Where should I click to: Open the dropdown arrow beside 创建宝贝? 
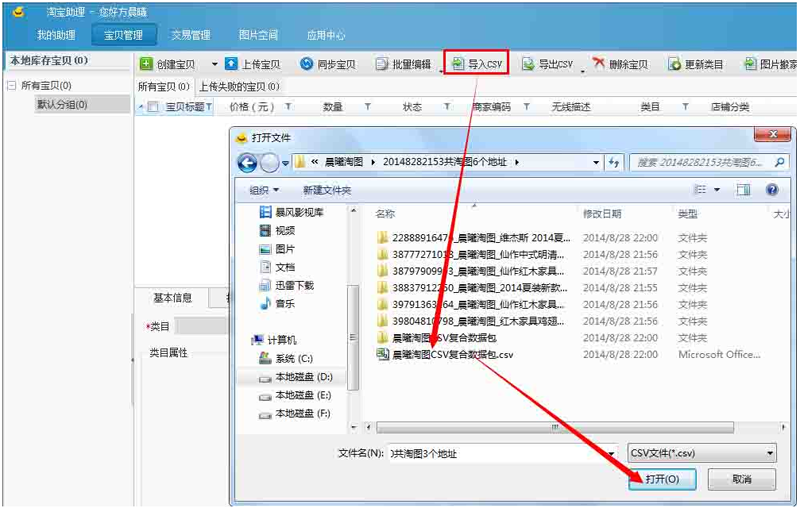coord(214,64)
